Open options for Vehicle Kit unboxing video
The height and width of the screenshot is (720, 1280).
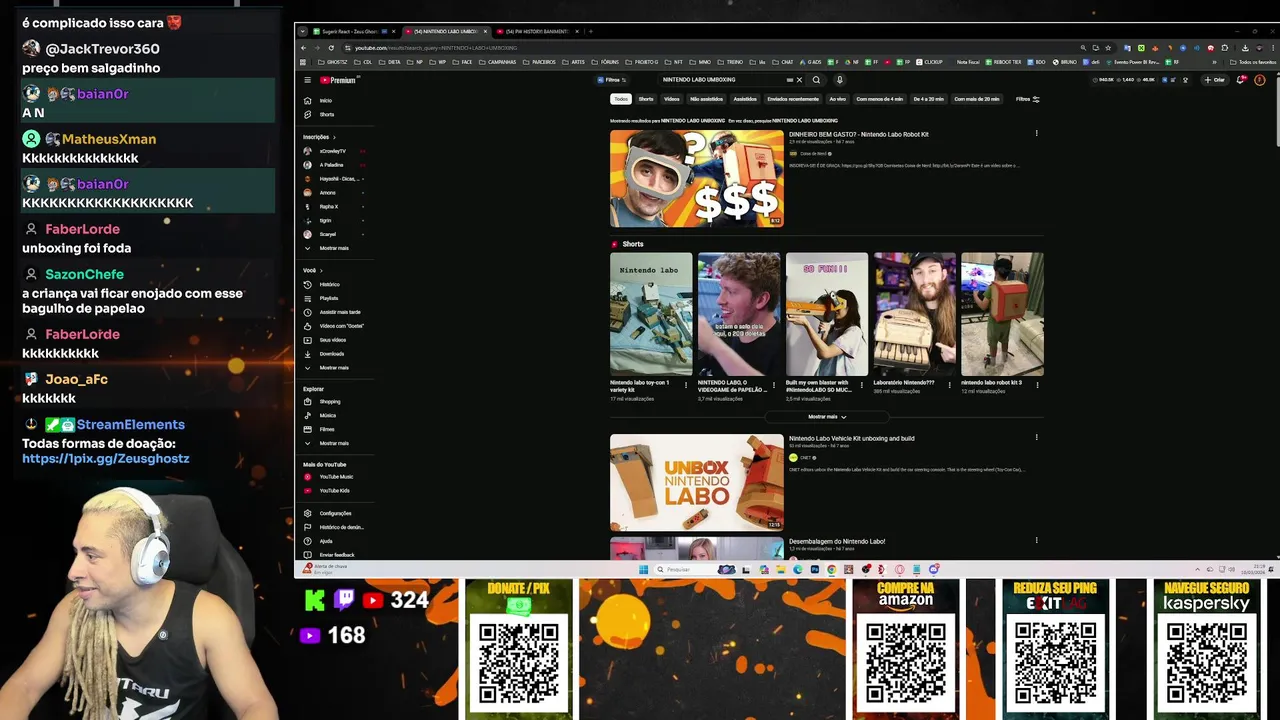tap(1036, 437)
